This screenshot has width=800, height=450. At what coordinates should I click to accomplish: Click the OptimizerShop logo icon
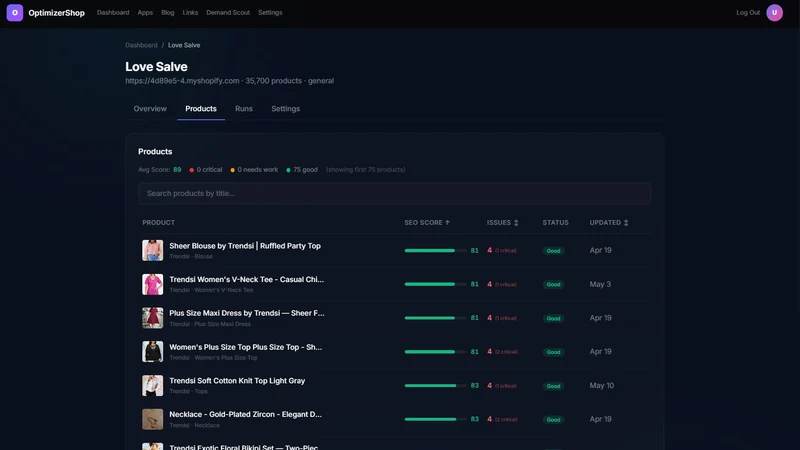[15, 13]
